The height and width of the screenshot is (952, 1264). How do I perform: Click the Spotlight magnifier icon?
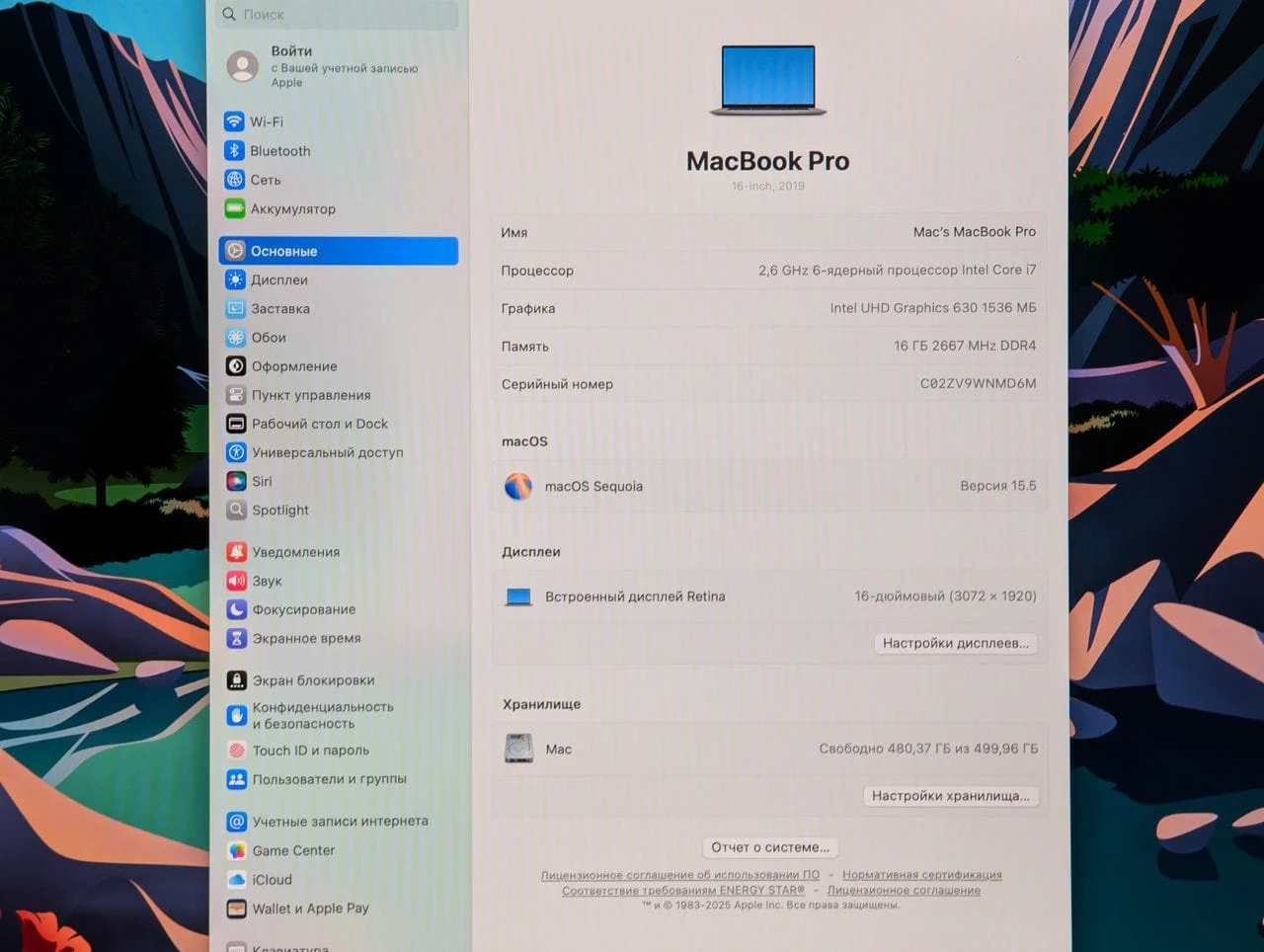236,510
